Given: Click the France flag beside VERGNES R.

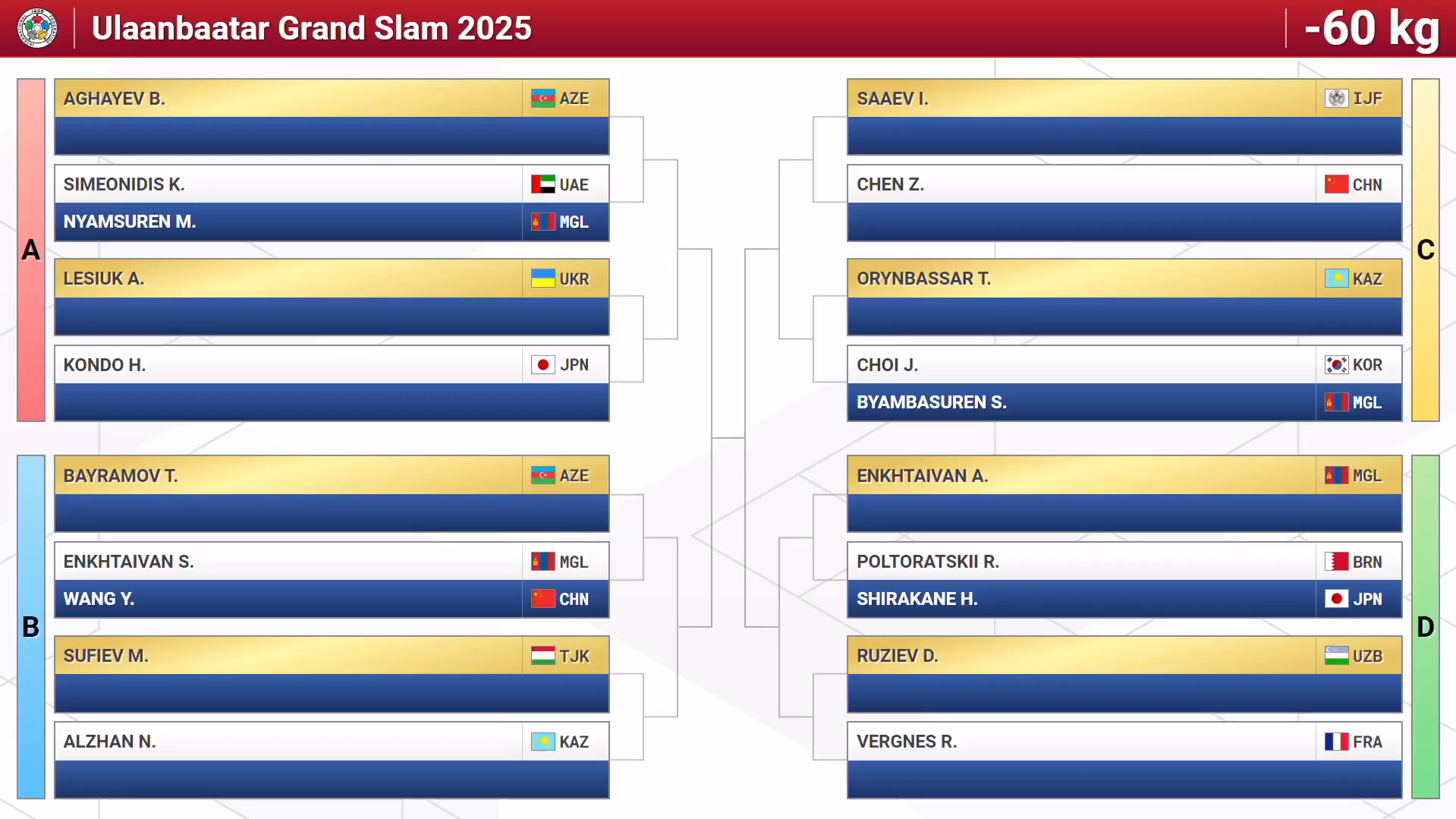Looking at the screenshot, I should [x=1336, y=742].
